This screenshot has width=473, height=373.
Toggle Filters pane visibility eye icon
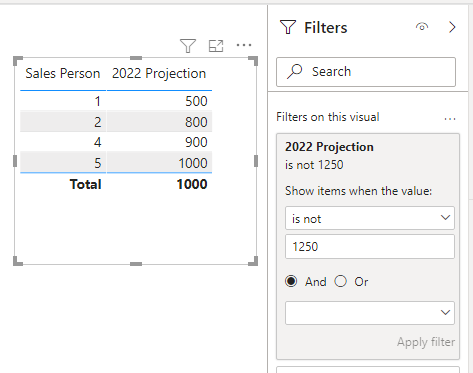422,26
